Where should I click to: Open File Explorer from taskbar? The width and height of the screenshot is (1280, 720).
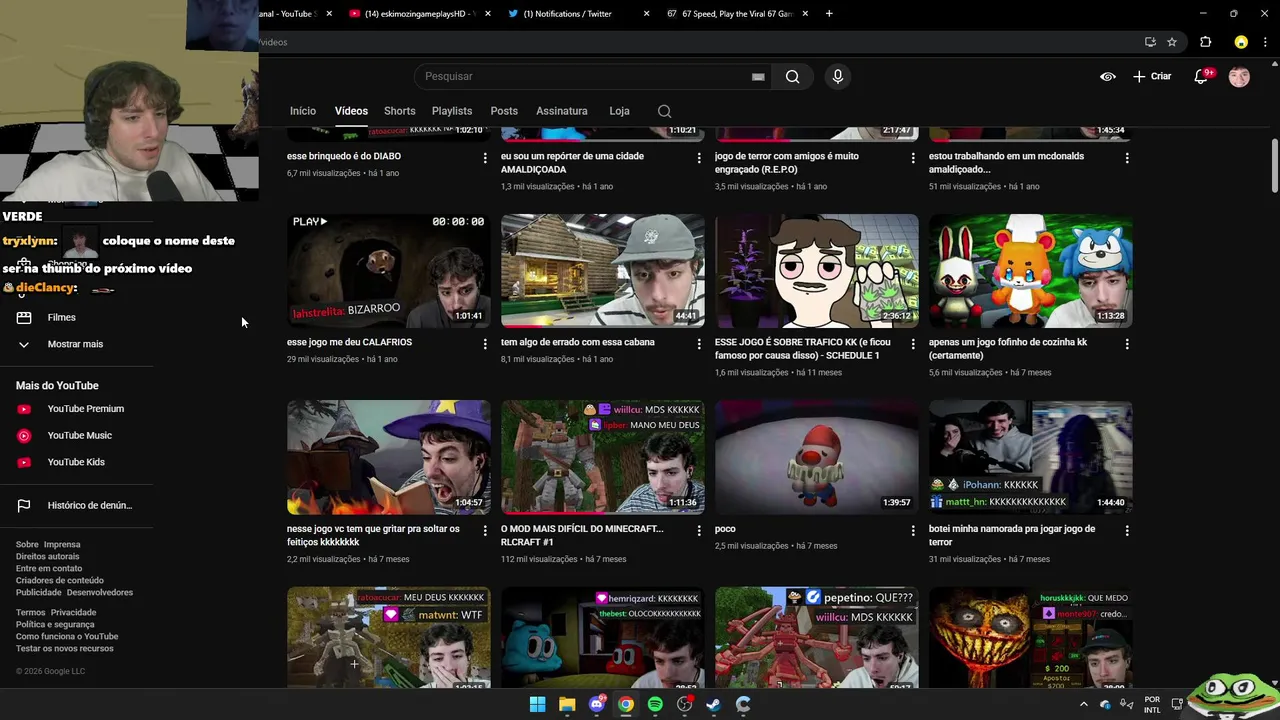[567, 704]
